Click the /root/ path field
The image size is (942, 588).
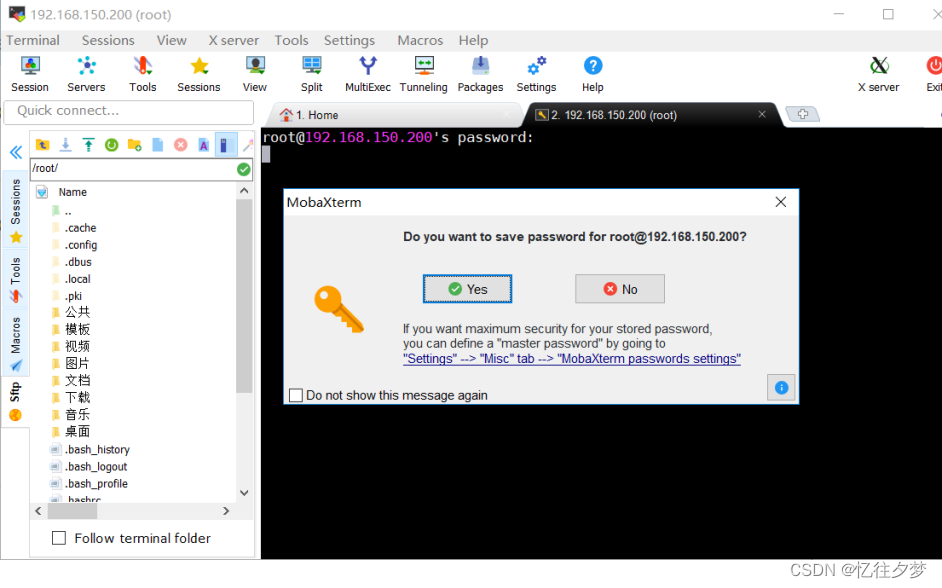point(133,169)
